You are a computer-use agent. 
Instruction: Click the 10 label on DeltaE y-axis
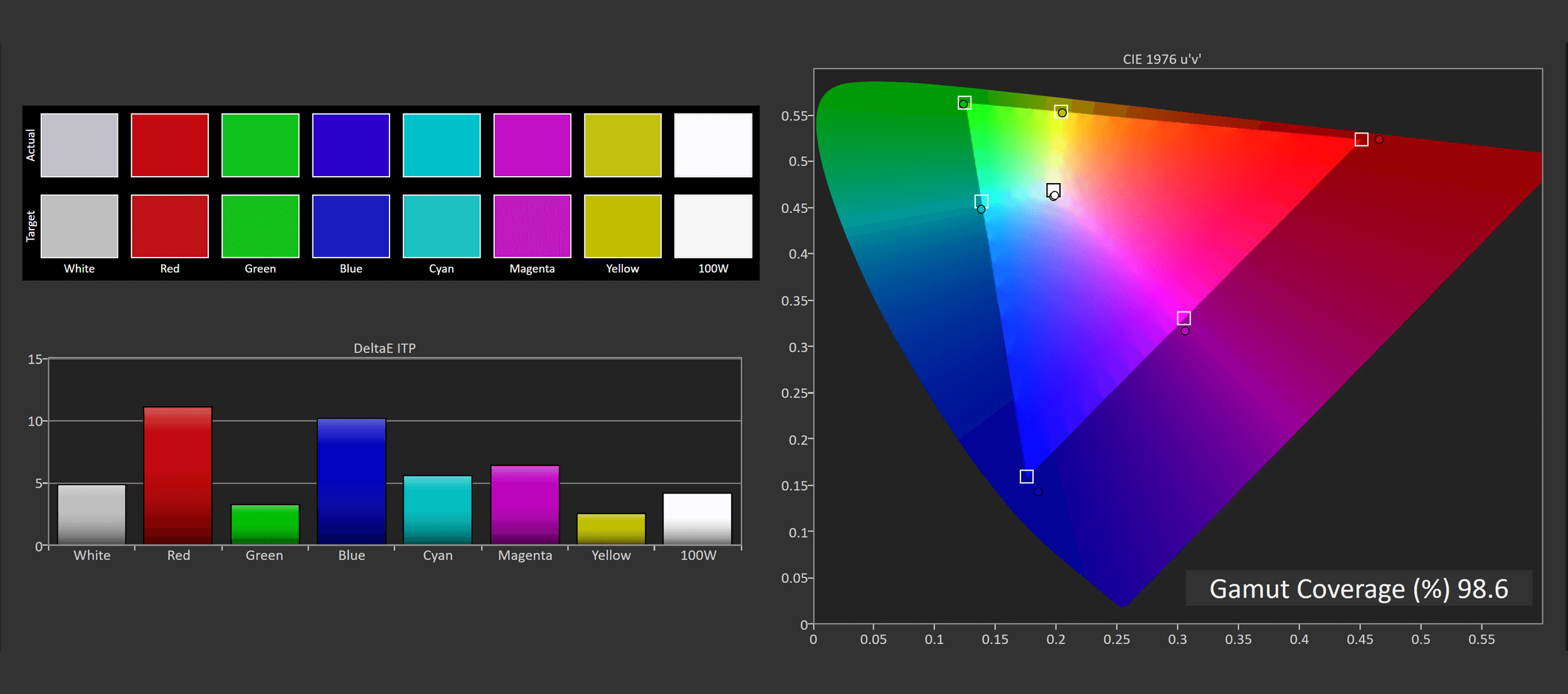34,421
